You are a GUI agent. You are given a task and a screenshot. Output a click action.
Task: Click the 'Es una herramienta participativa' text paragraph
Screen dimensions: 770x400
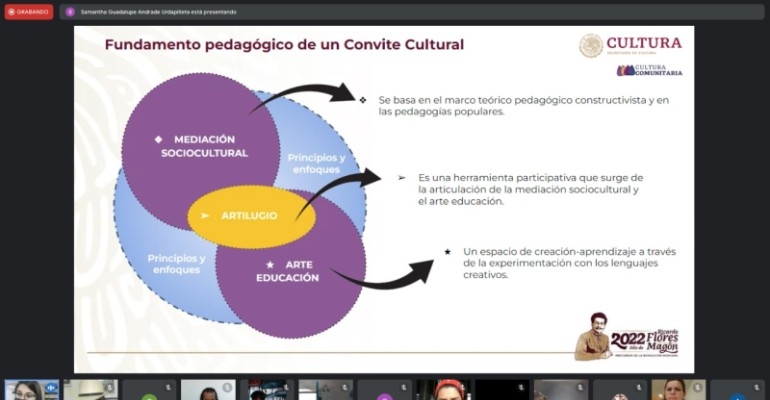pos(528,189)
